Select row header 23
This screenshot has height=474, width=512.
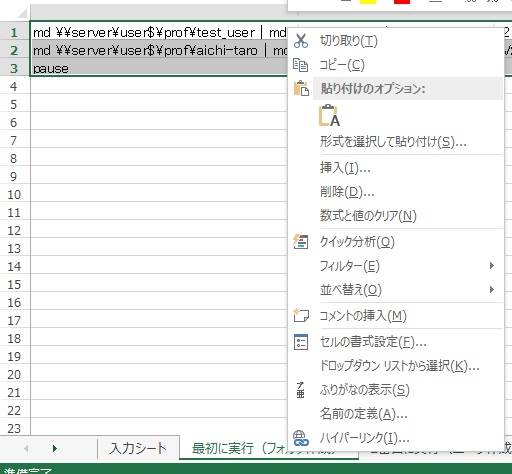click(14, 428)
